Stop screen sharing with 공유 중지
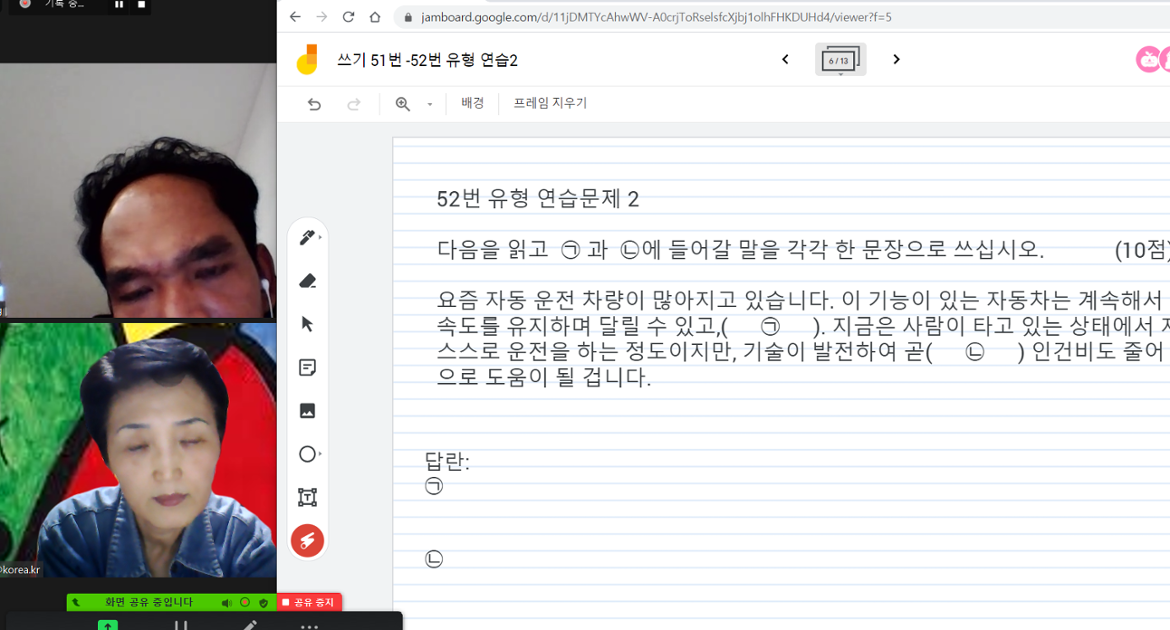The image size is (1170, 630). pos(309,602)
